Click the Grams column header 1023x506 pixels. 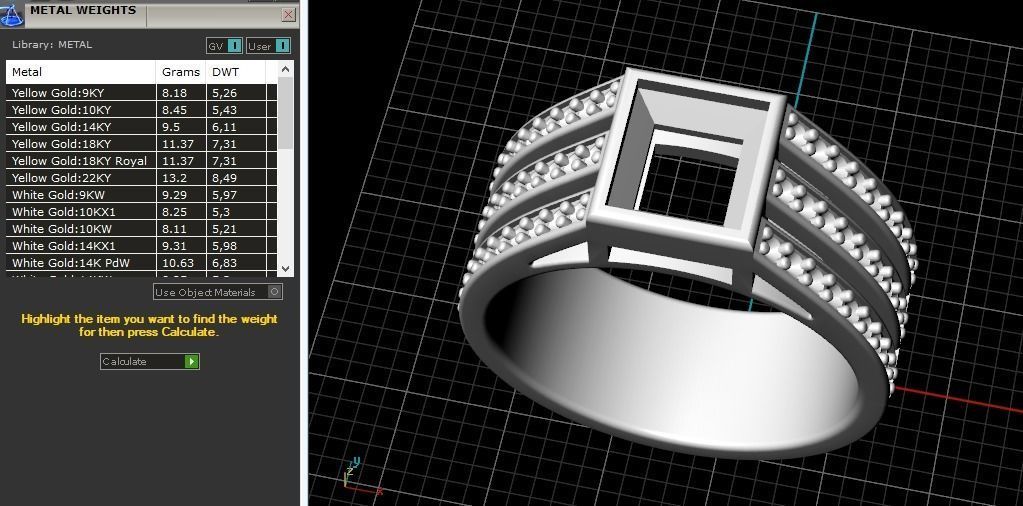tap(181, 72)
